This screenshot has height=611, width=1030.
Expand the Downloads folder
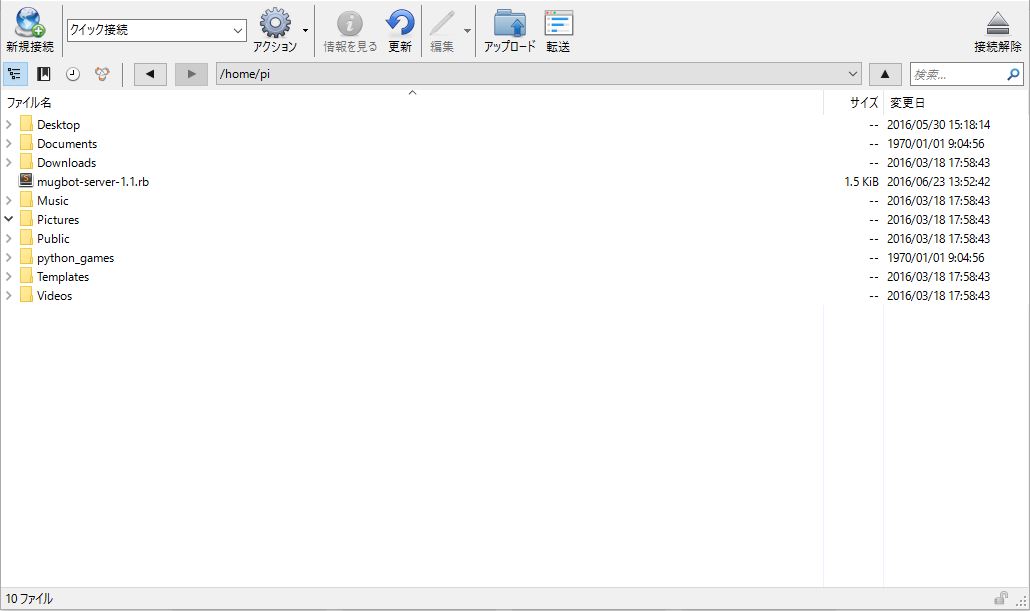pos(9,162)
